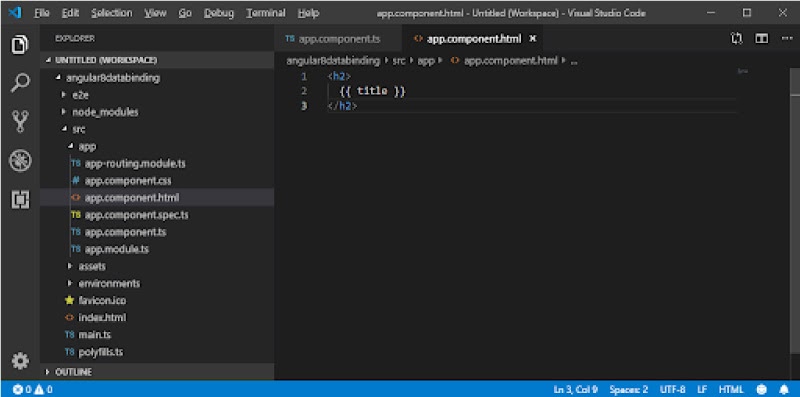
Task: Click app.component.html in the breadcrumb
Action: coord(510,61)
